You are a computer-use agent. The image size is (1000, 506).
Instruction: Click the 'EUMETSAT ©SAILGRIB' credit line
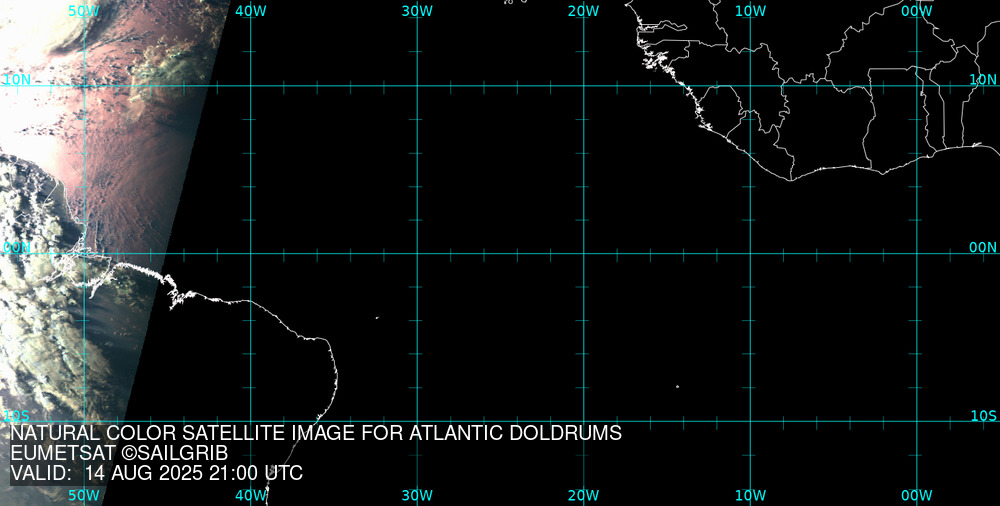click(119, 454)
